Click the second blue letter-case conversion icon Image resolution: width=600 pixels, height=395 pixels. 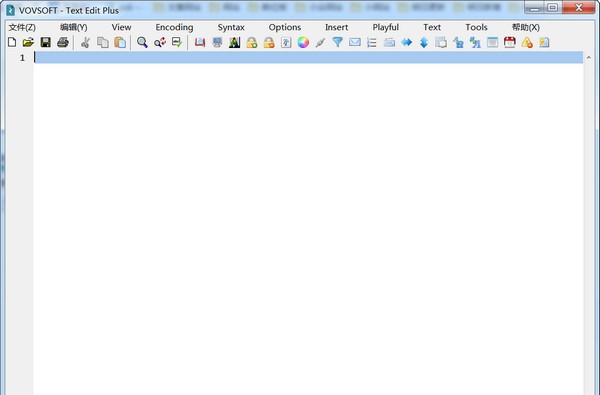pyautogui.click(x=475, y=42)
